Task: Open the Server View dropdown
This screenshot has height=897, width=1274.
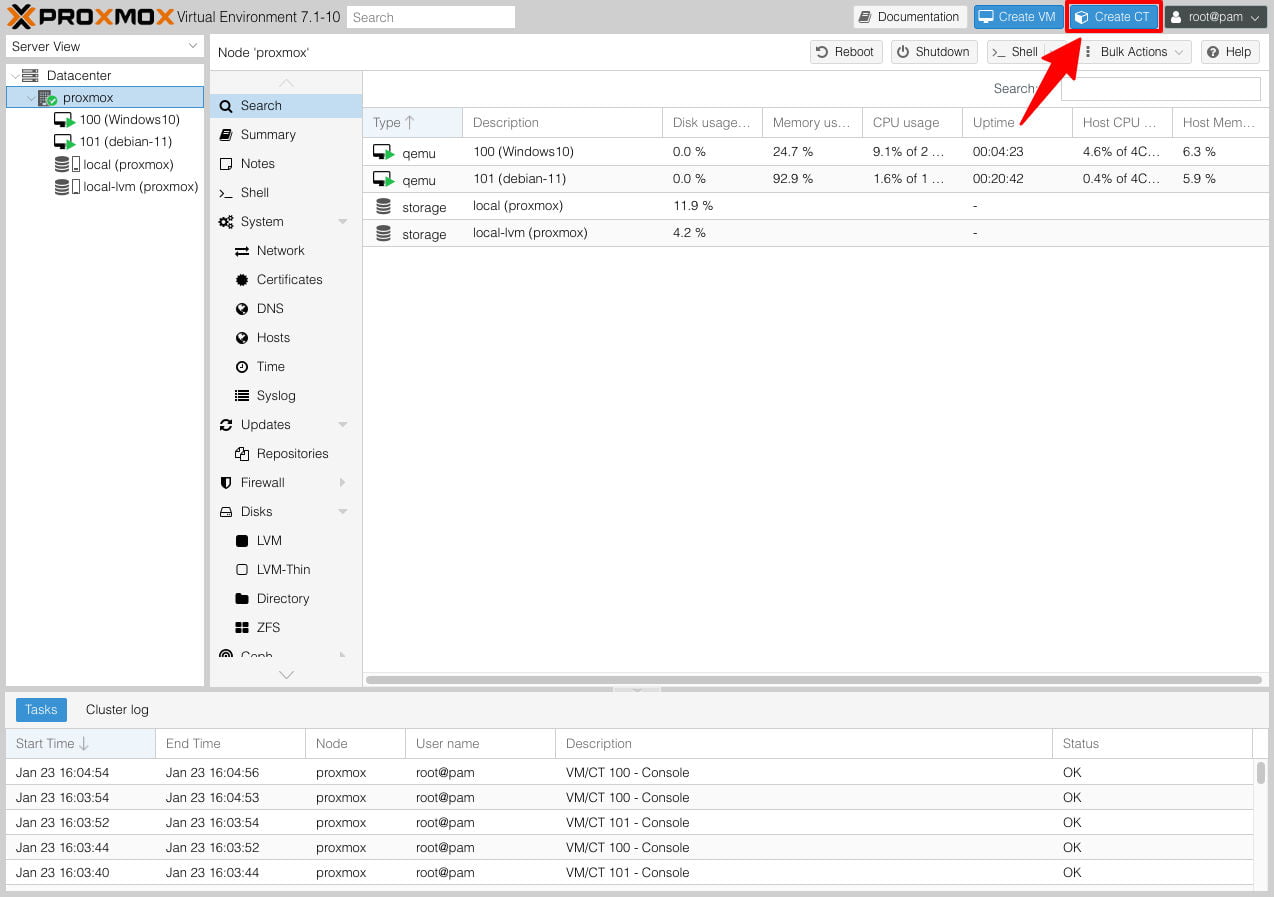Action: pos(105,47)
